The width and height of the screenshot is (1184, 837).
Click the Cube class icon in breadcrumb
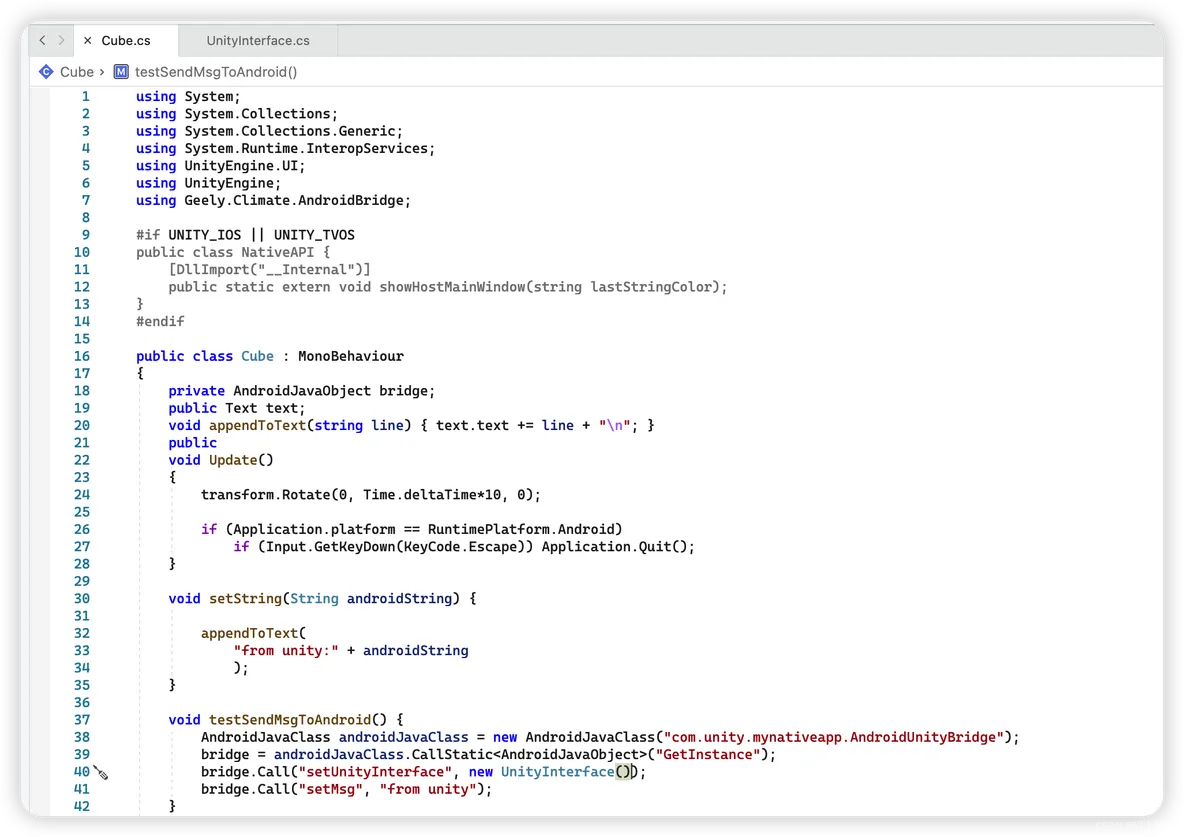tap(46, 72)
